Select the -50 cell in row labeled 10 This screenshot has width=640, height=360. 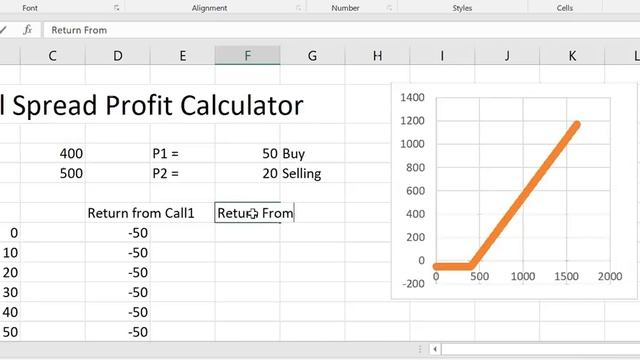click(x=118, y=253)
